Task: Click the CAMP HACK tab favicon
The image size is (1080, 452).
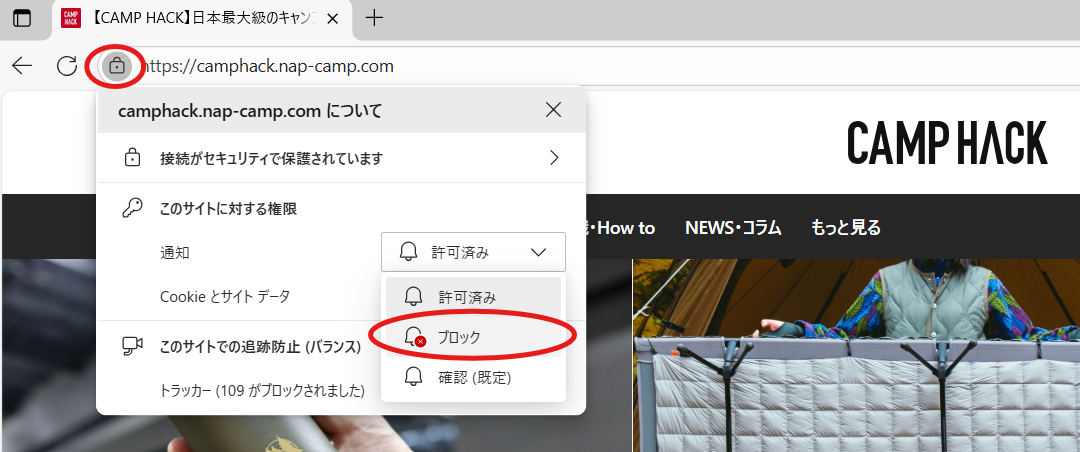Action: 71,17
